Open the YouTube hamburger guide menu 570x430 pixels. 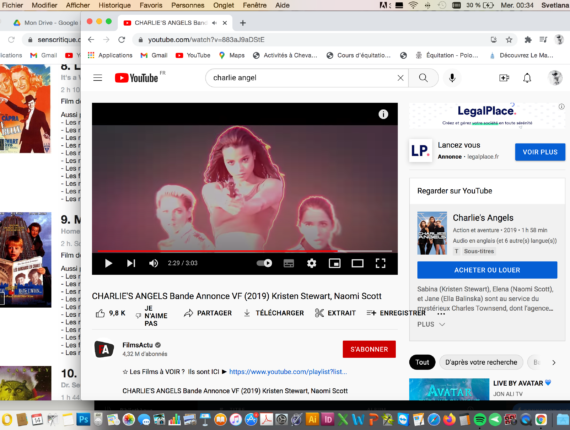tap(97, 78)
